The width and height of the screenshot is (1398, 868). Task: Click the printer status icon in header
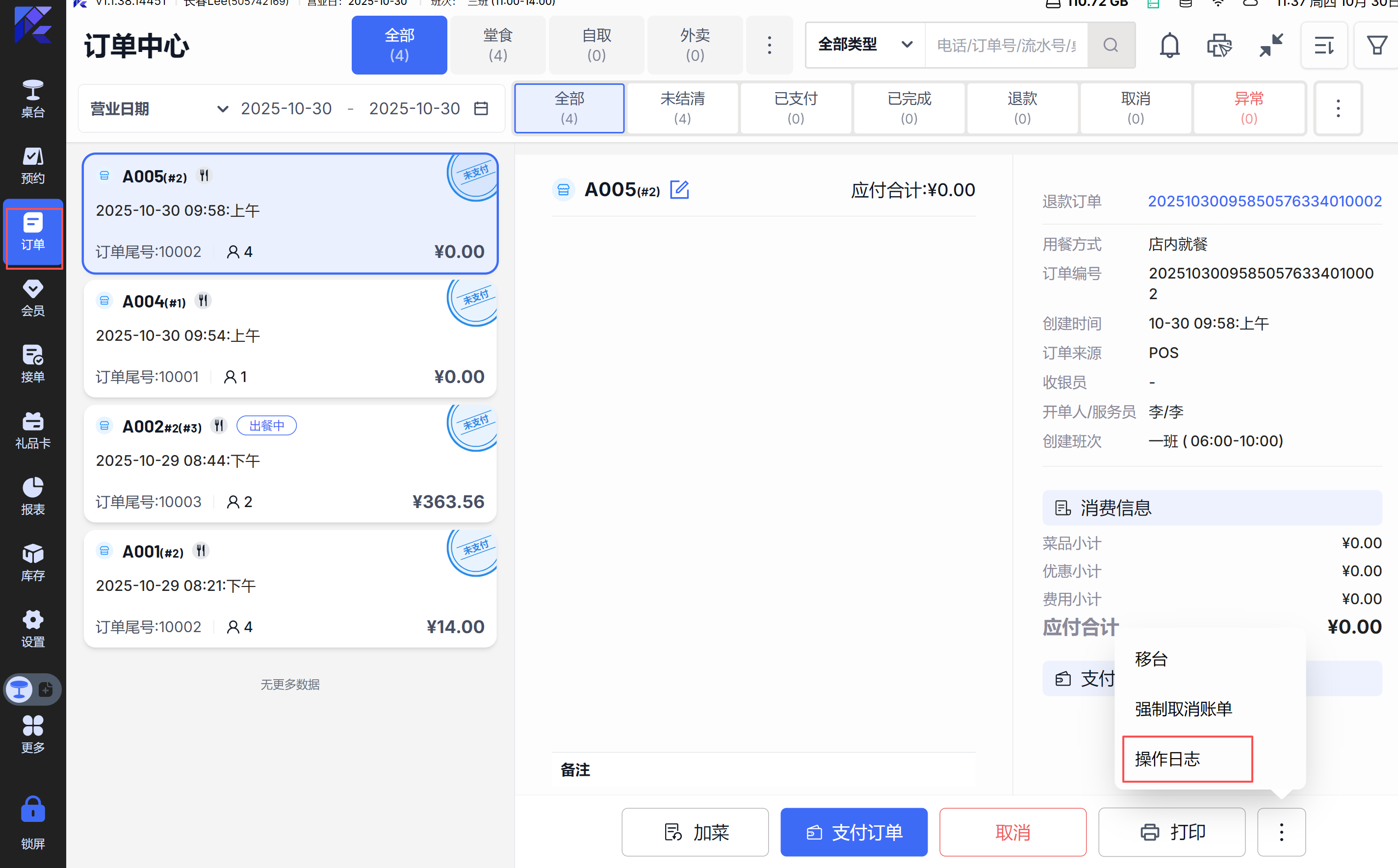click(1219, 45)
